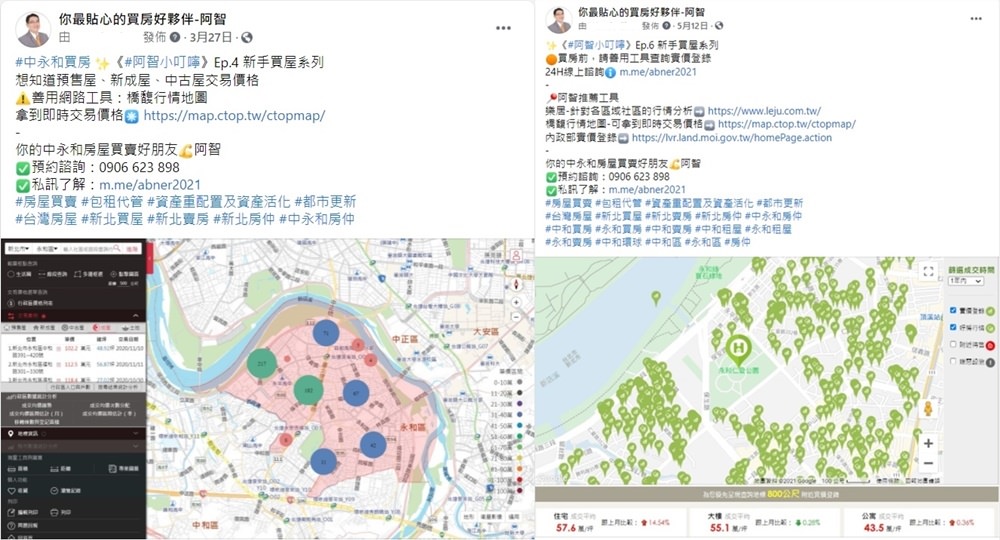
Task: Click the magnifier search icon in the map search box
Action: tap(117, 248)
